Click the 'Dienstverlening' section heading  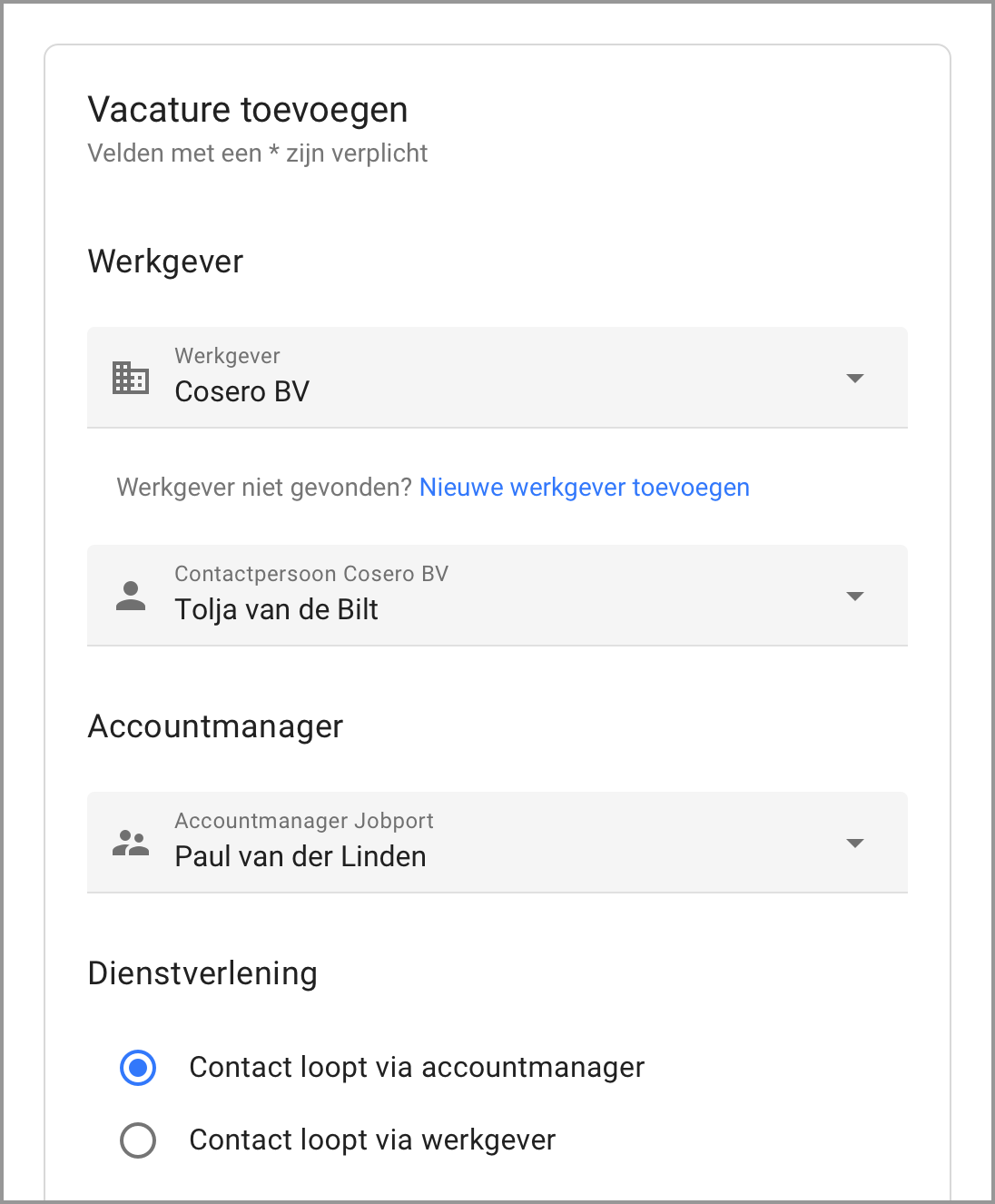point(202,973)
